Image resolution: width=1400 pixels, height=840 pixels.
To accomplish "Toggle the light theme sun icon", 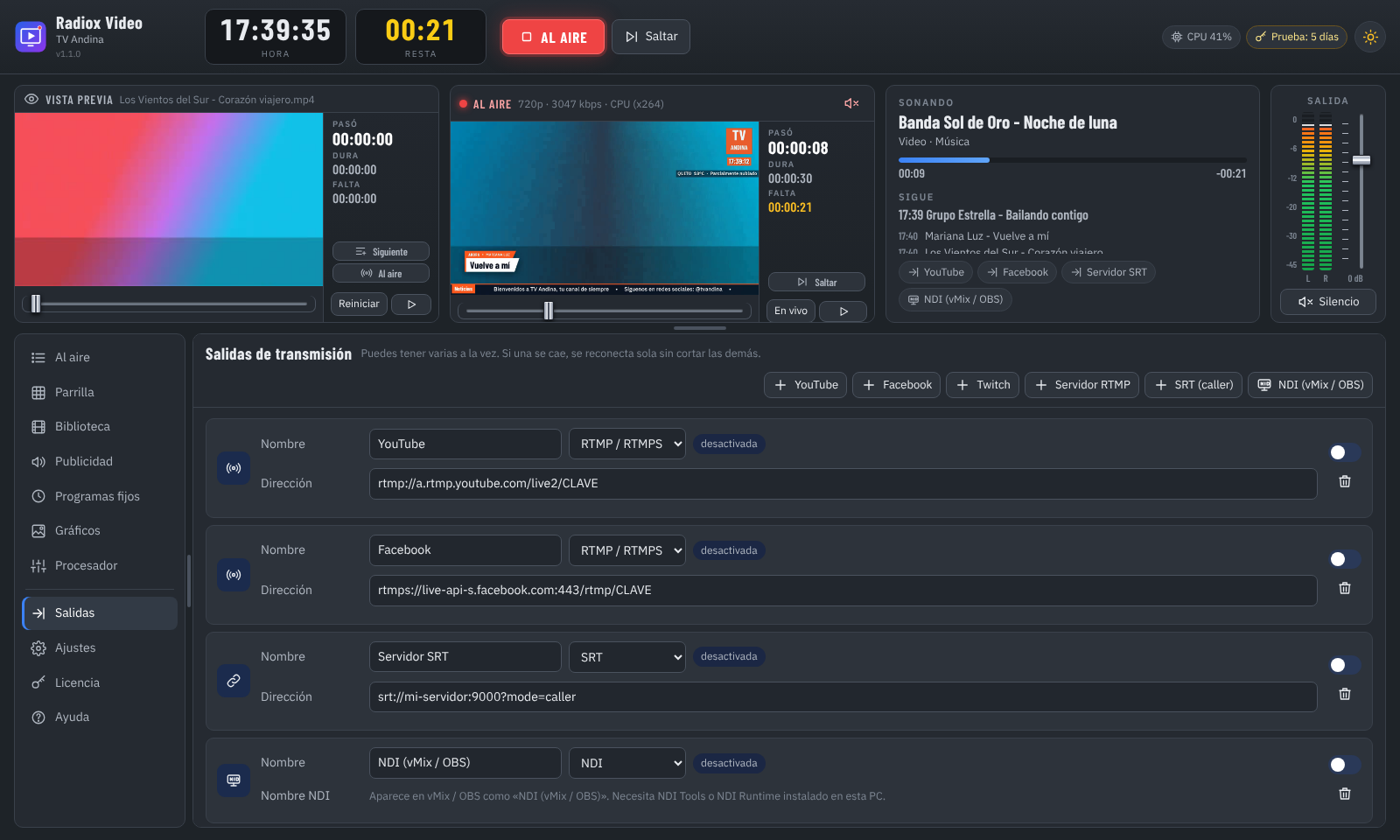I will point(1370,37).
